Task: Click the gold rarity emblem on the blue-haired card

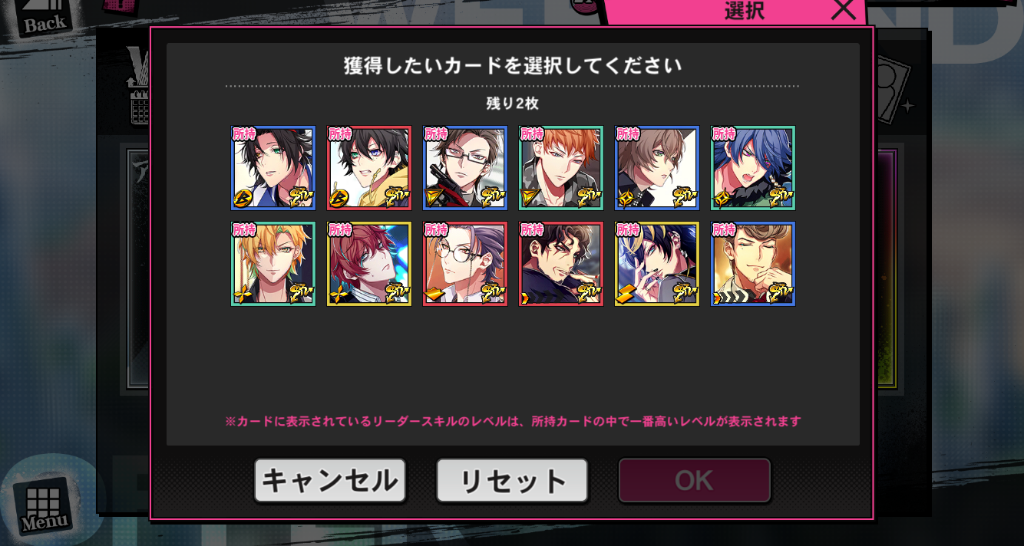Action: pos(779,198)
